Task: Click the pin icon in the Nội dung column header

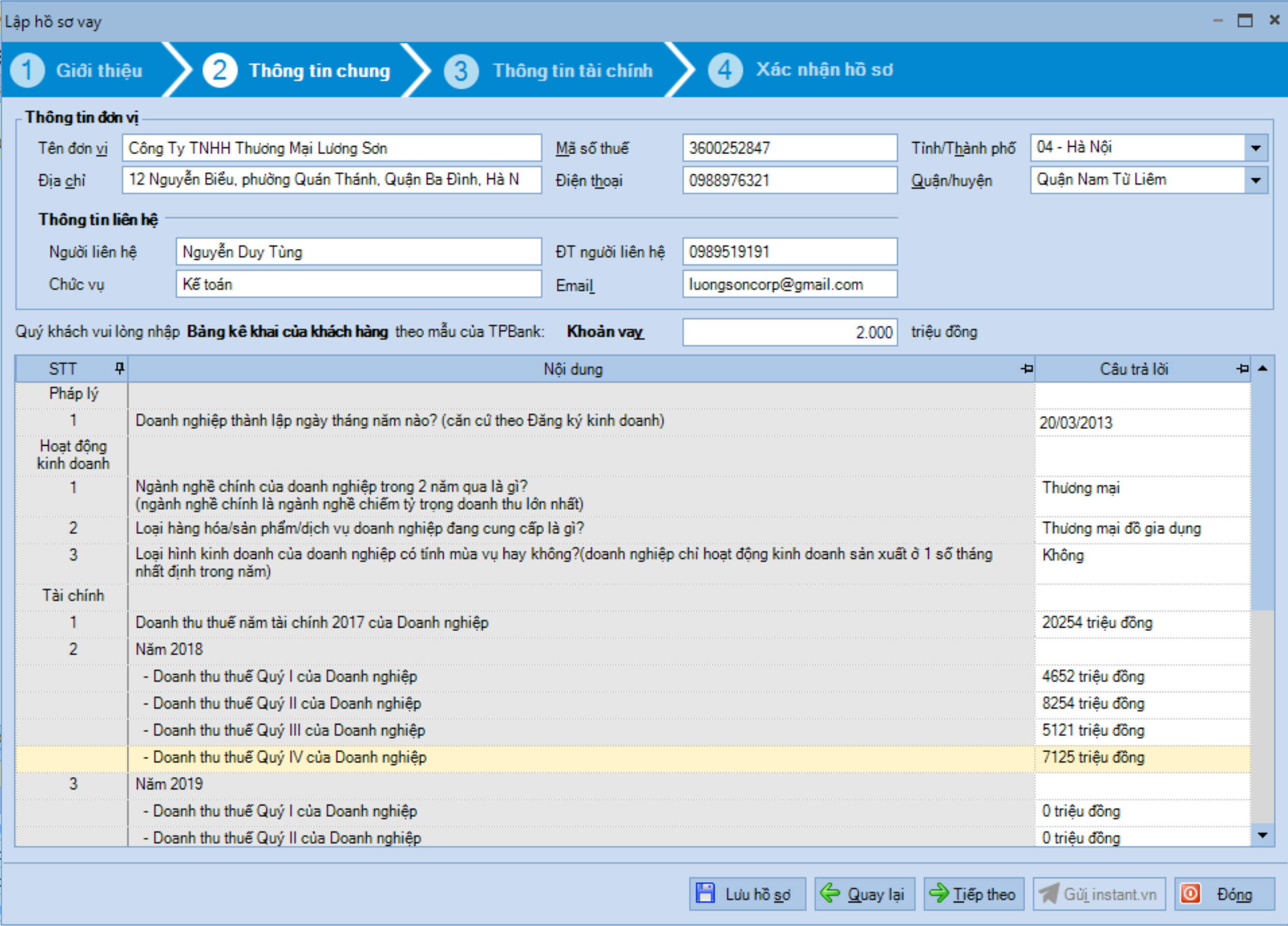Action: [x=1026, y=368]
